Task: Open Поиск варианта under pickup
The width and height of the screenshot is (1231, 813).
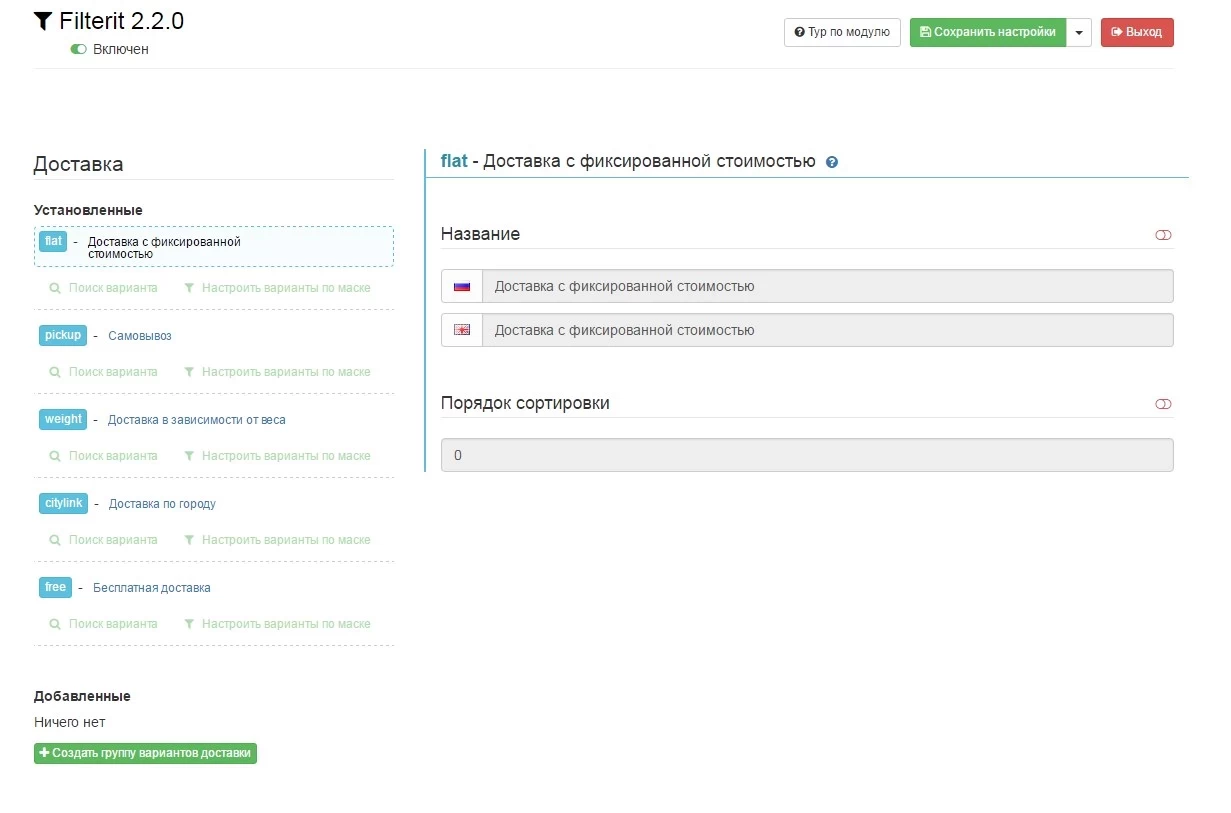Action: coord(104,372)
